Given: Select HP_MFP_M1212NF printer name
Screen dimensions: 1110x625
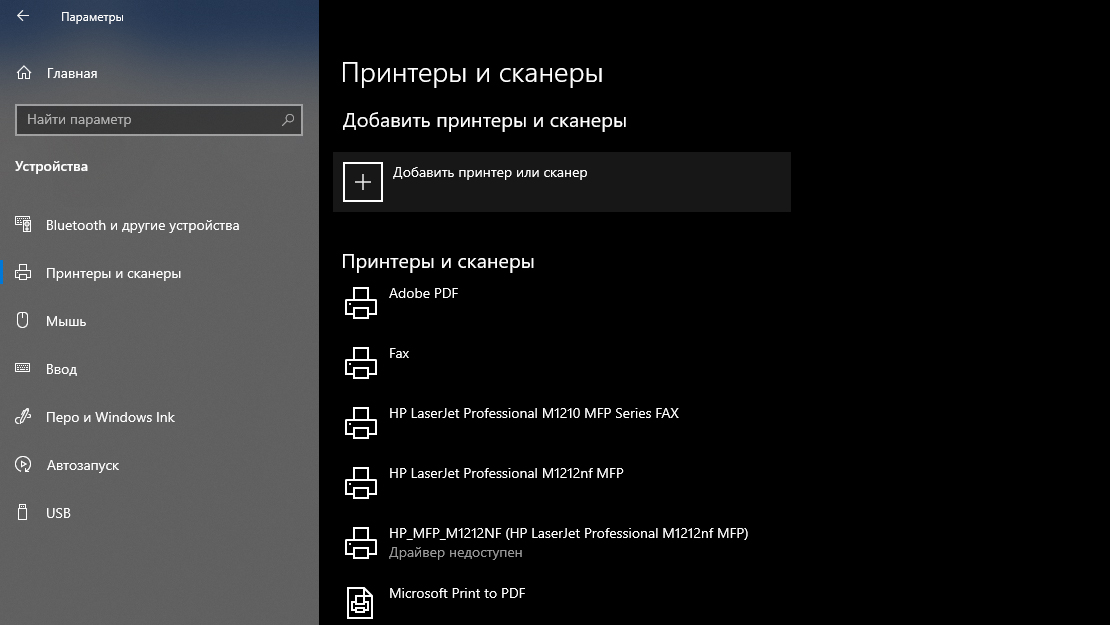Looking at the screenshot, I should (x=568, y=533).
